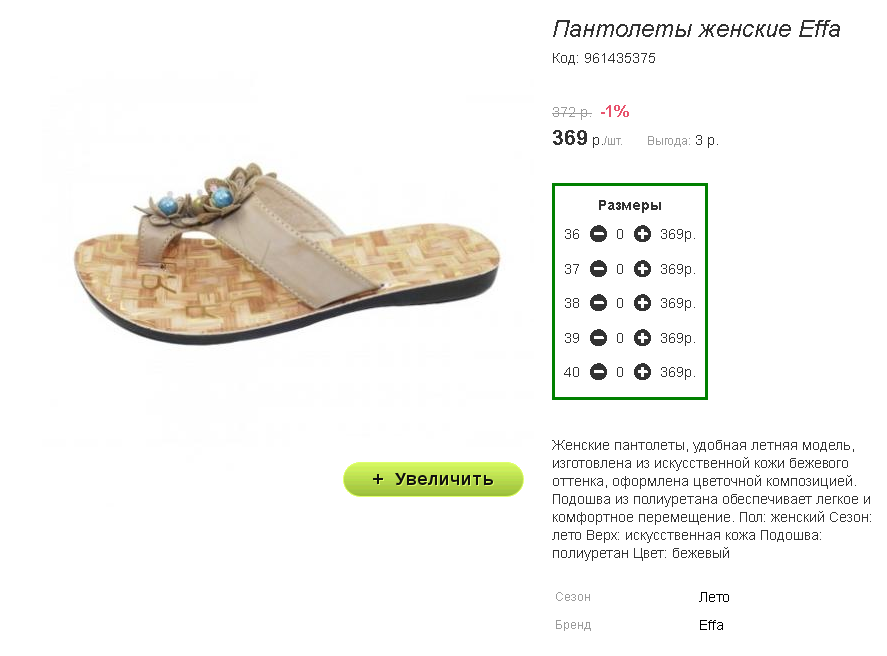Increase quantity for size 36
887x656 pixels.
point(642,234)
